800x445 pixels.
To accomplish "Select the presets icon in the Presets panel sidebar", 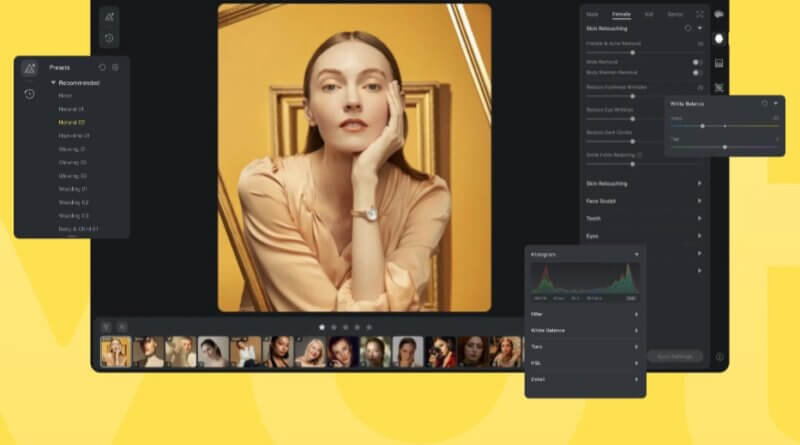I will (30, 68).
